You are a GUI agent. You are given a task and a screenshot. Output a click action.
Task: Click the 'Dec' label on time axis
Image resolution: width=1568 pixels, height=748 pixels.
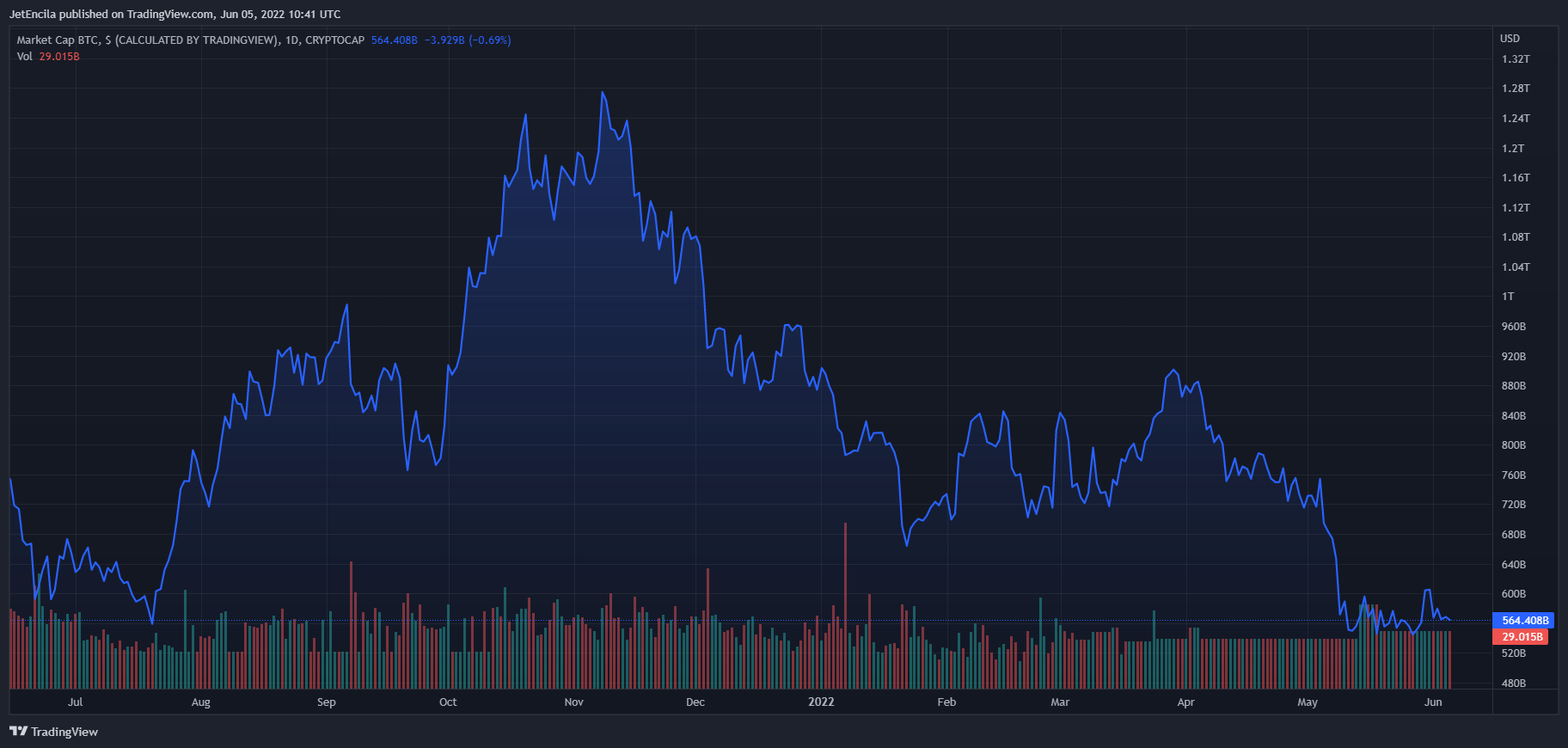point(695,702)
